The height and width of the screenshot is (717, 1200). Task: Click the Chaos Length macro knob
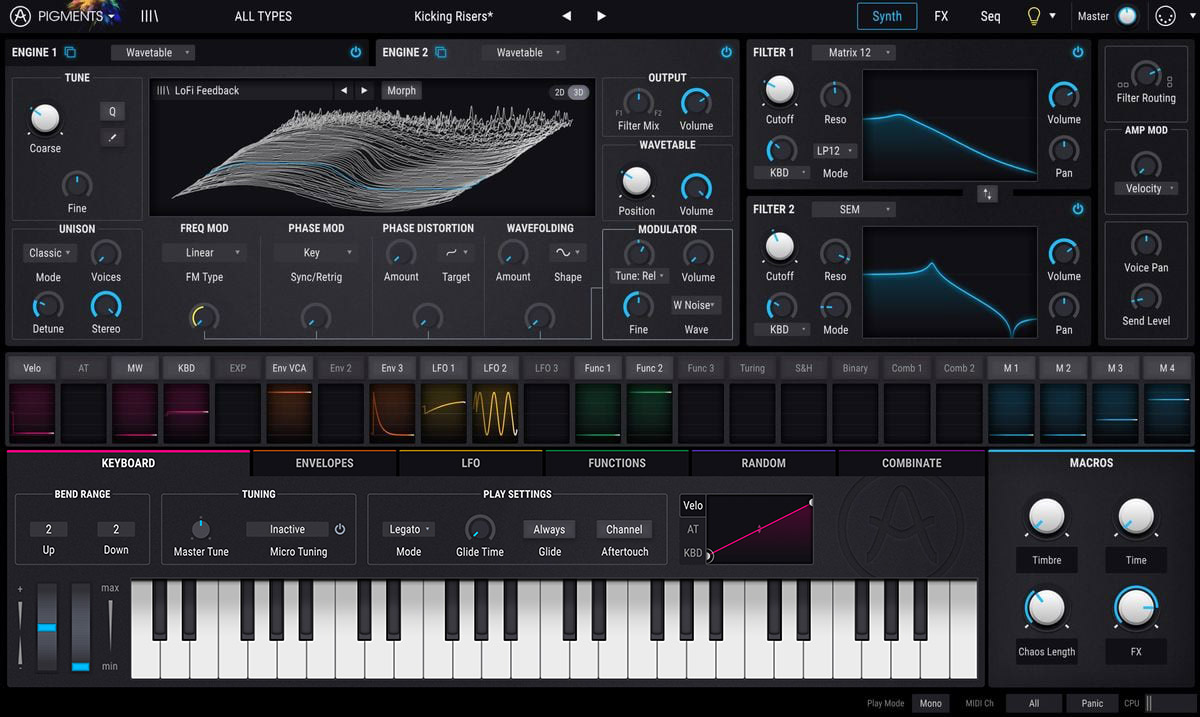tap(1046, 608)
